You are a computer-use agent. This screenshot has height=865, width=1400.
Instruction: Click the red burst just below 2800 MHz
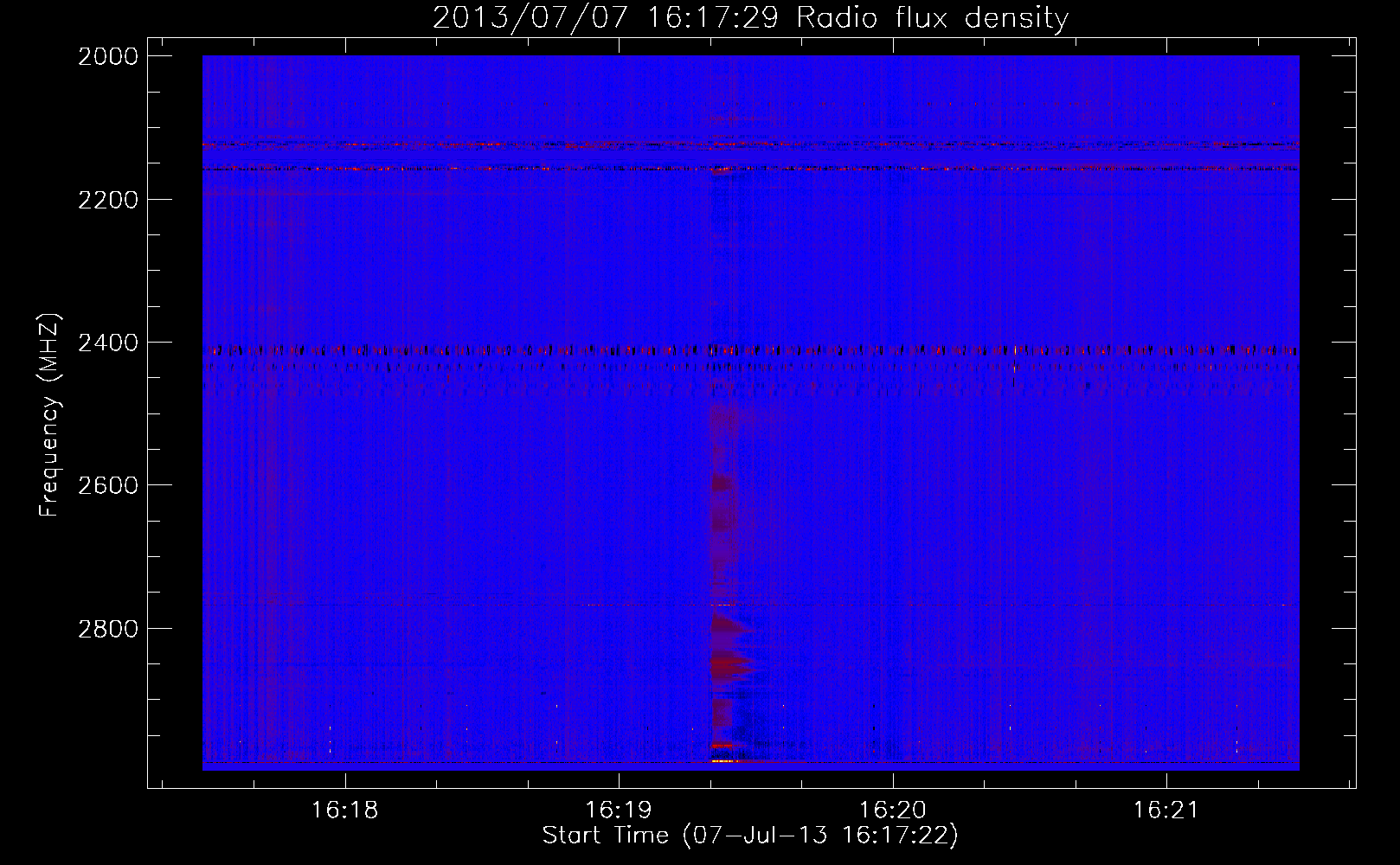coord(731,664)
